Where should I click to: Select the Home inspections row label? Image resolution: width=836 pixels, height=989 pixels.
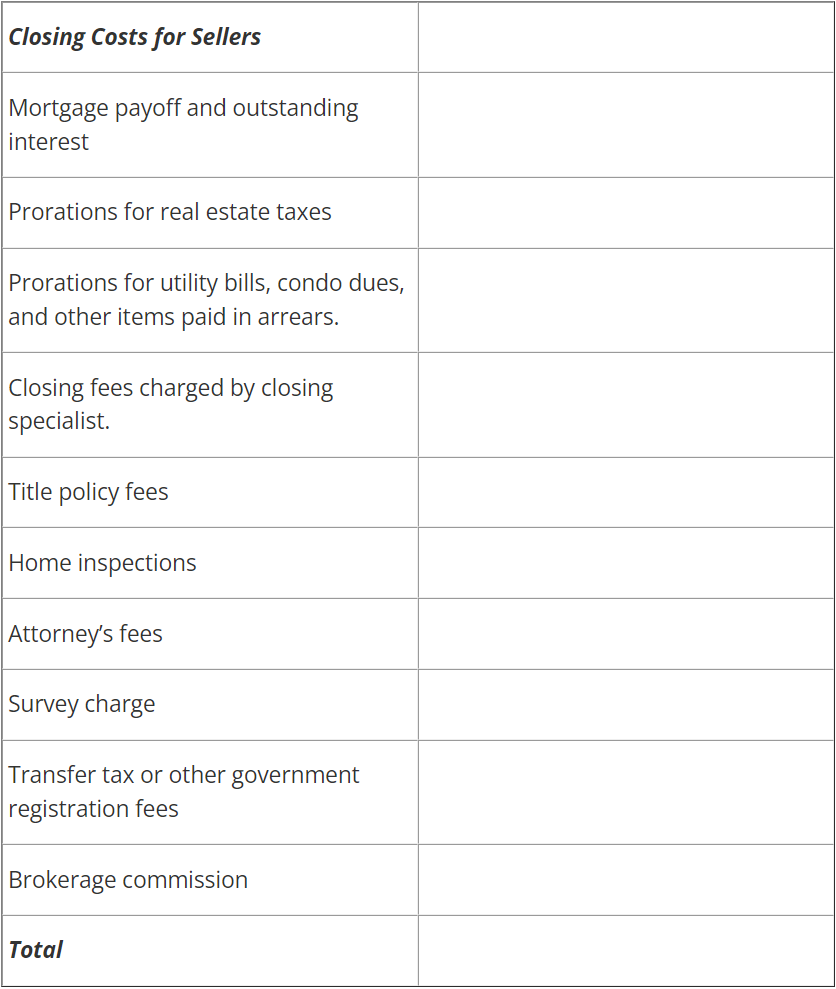pyautogui.click(x=102, y=563)
